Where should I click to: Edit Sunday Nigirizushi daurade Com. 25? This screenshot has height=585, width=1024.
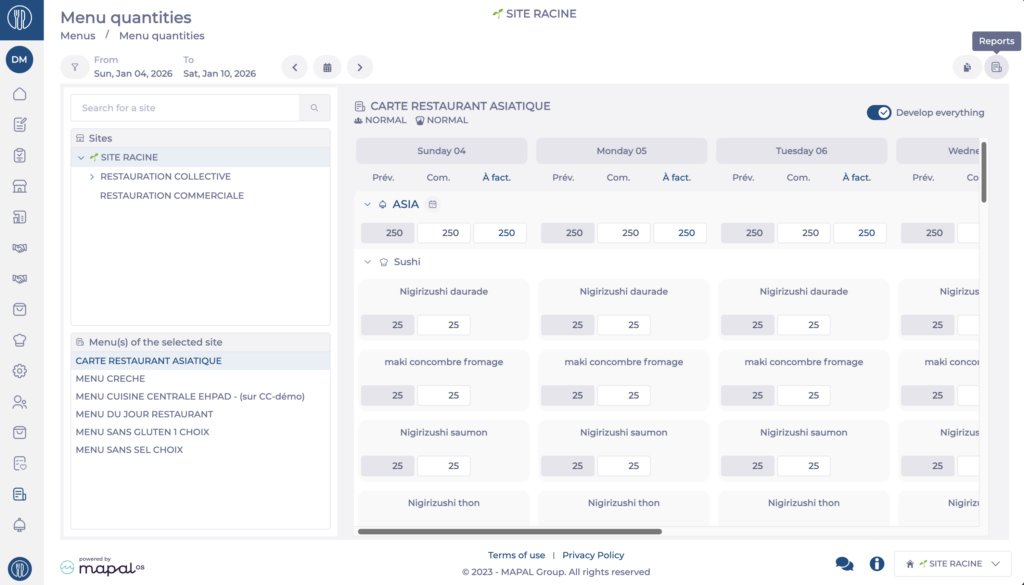443,324
